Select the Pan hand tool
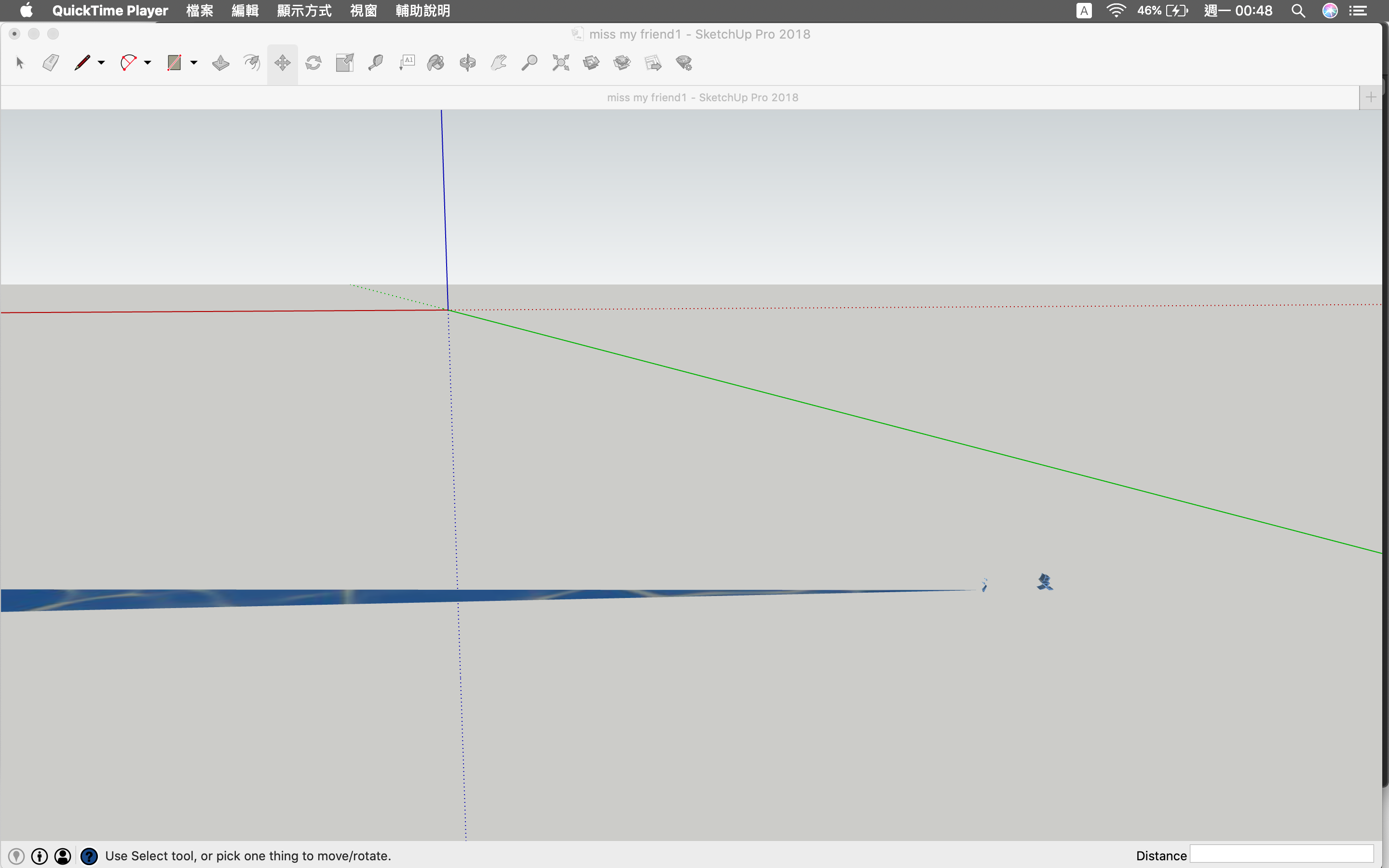This screenshot has width=1389, height=868. [499, 63]
